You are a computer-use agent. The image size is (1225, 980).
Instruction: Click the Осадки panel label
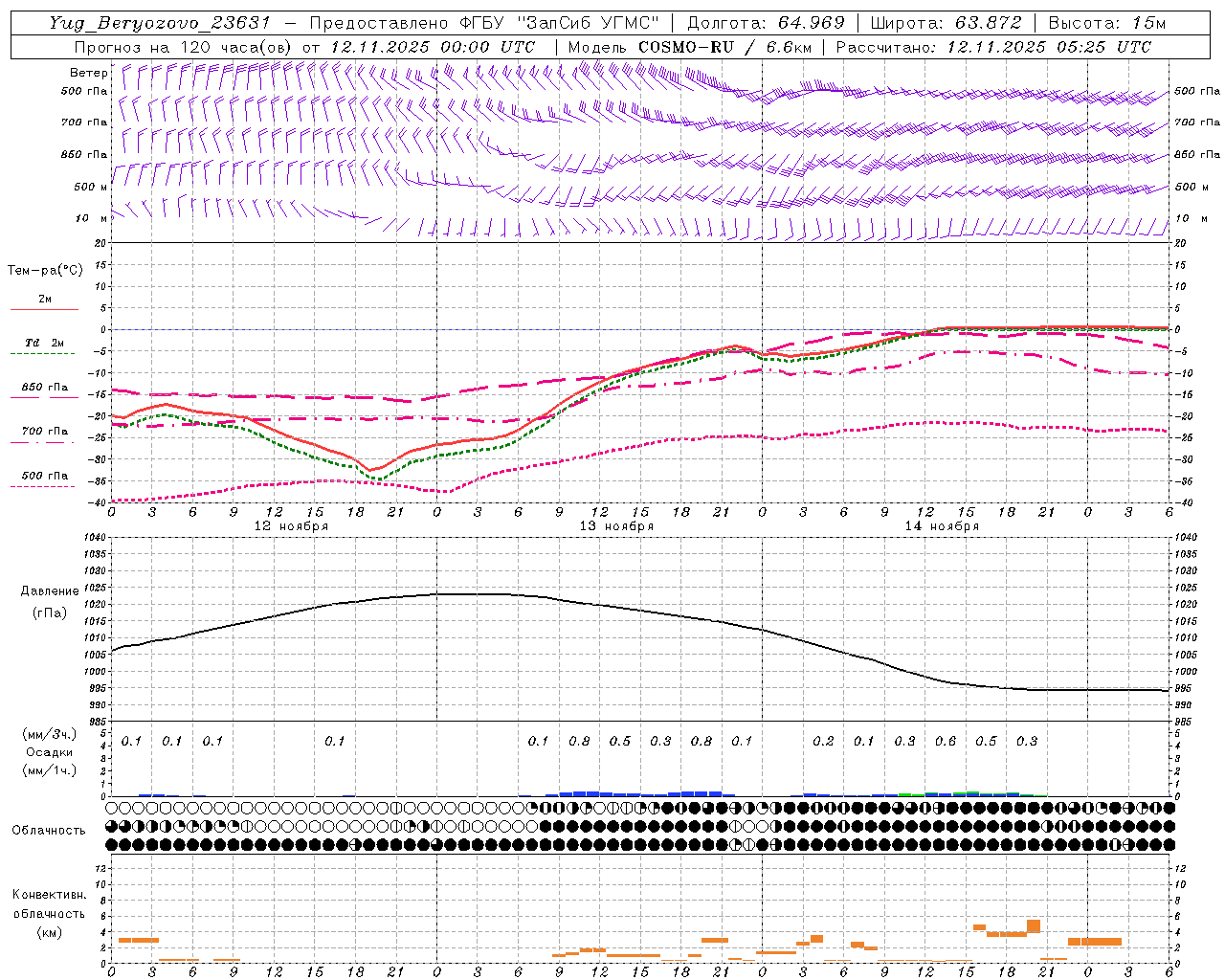[x=50, y=752]
